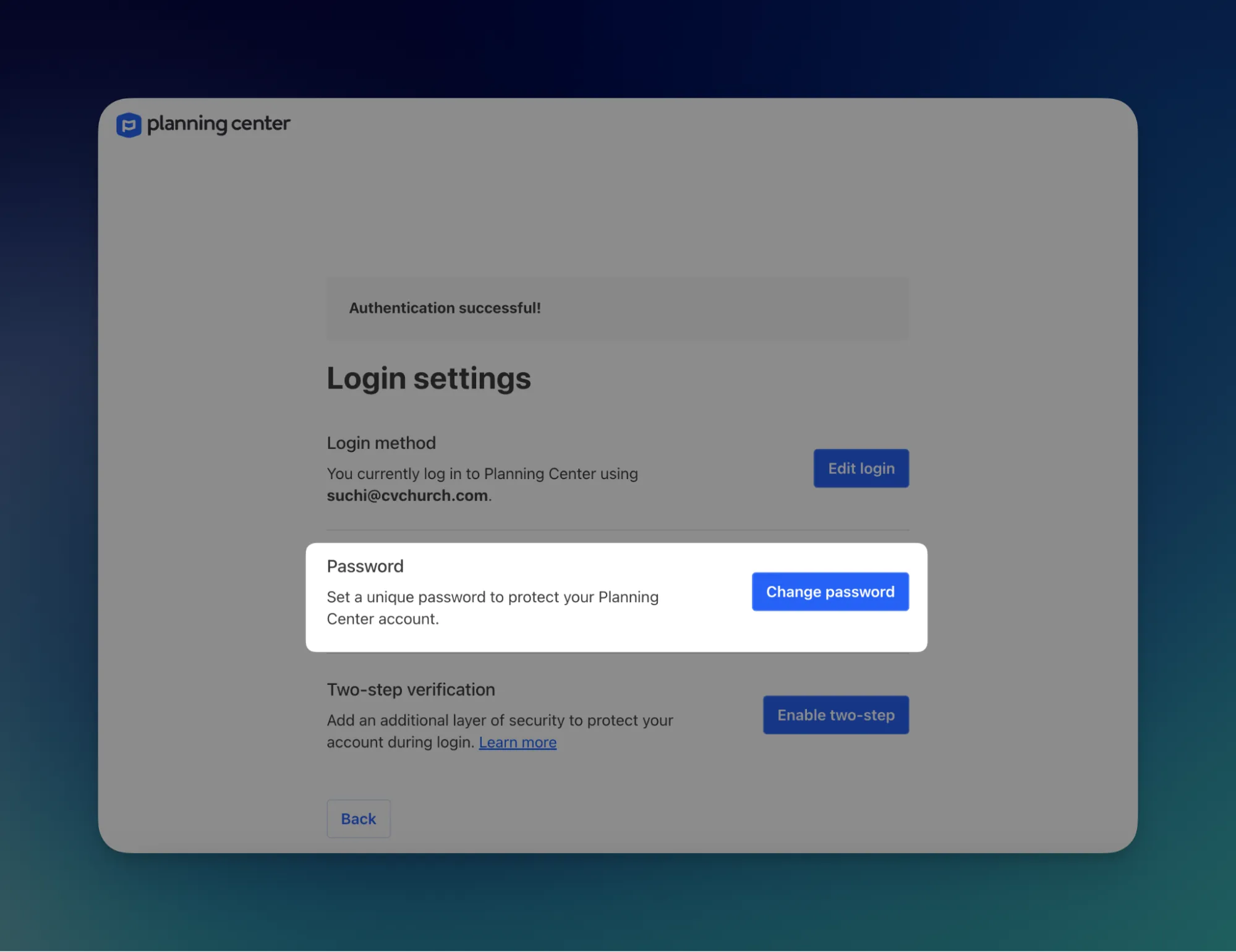This screenshot has width=1236, height=952.
Task: Click the 'Two-step verification' section heading
Action: pos(411,689)
